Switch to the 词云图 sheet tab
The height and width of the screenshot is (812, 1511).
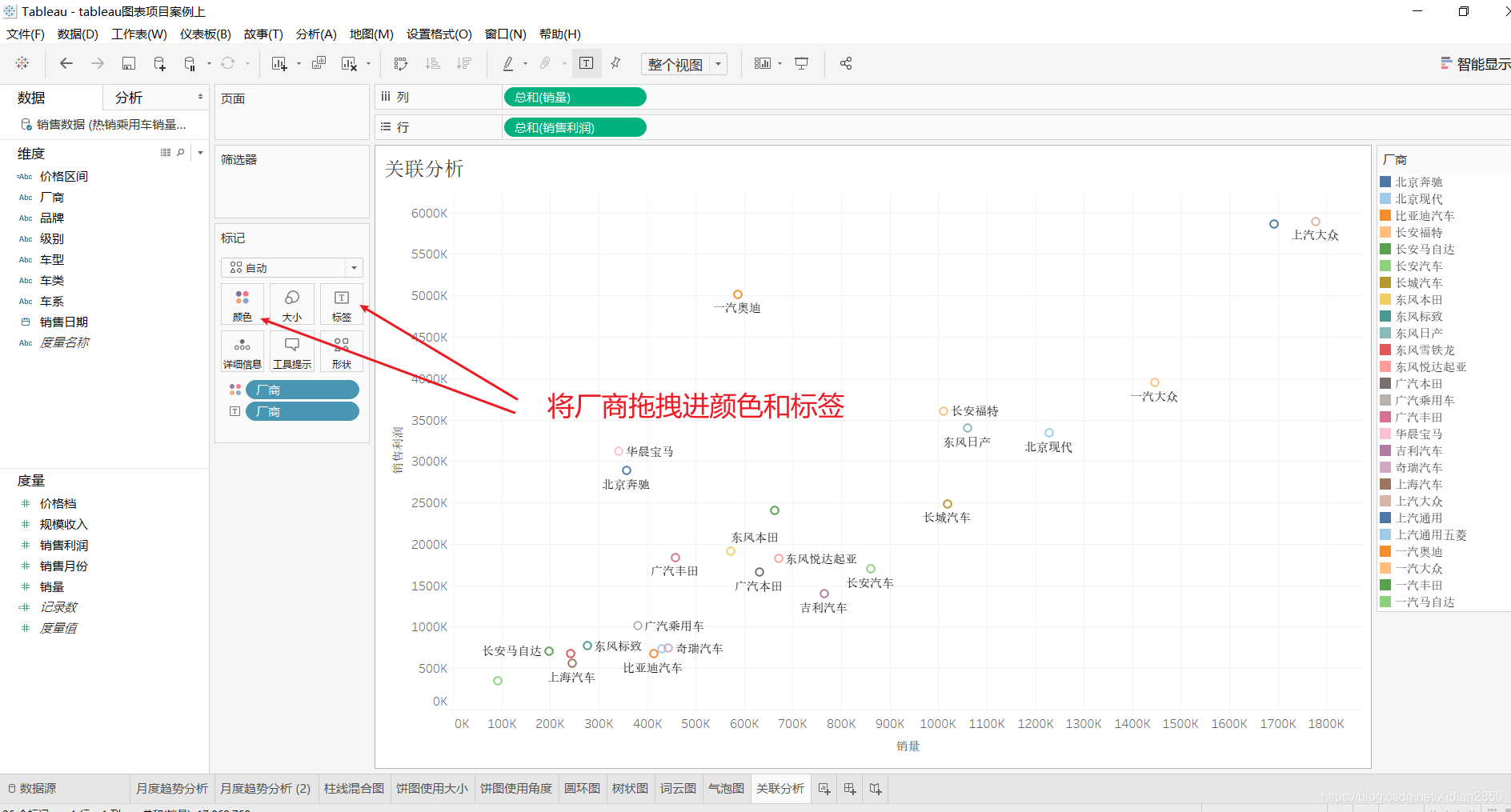pyautogui.click(x=678, y=788)
